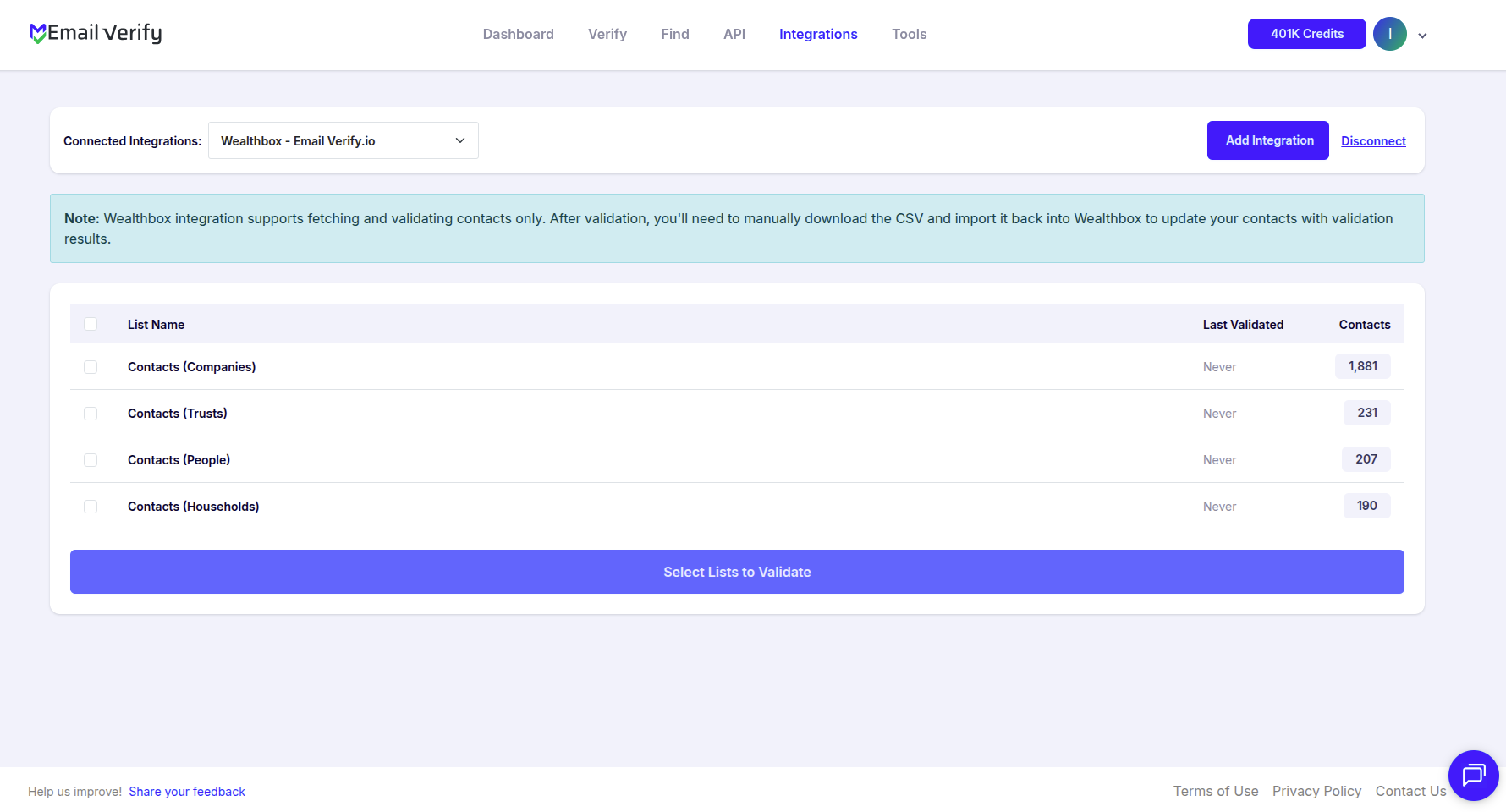
Task: Click Never in the Contacts (Trusts) row
Action: [x=1220, y=414]
